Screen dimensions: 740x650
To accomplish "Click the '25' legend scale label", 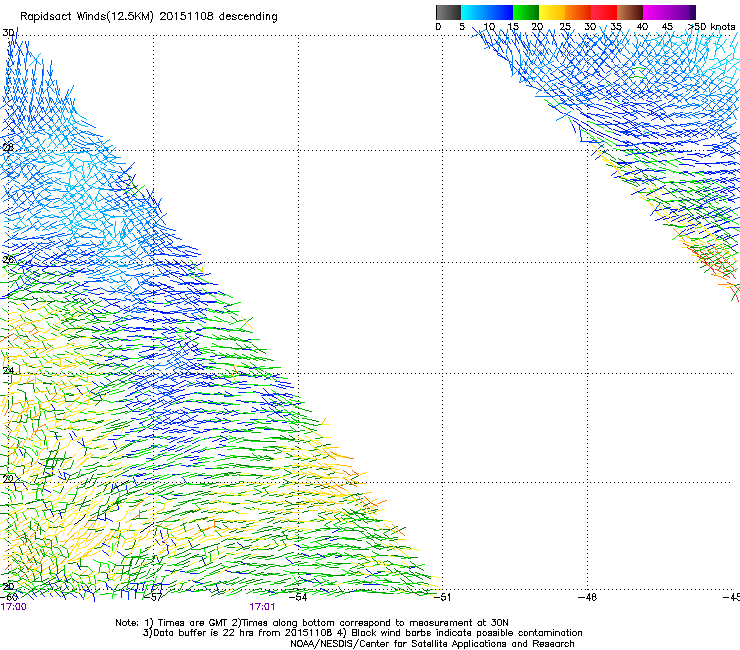I will pos(565,27).
